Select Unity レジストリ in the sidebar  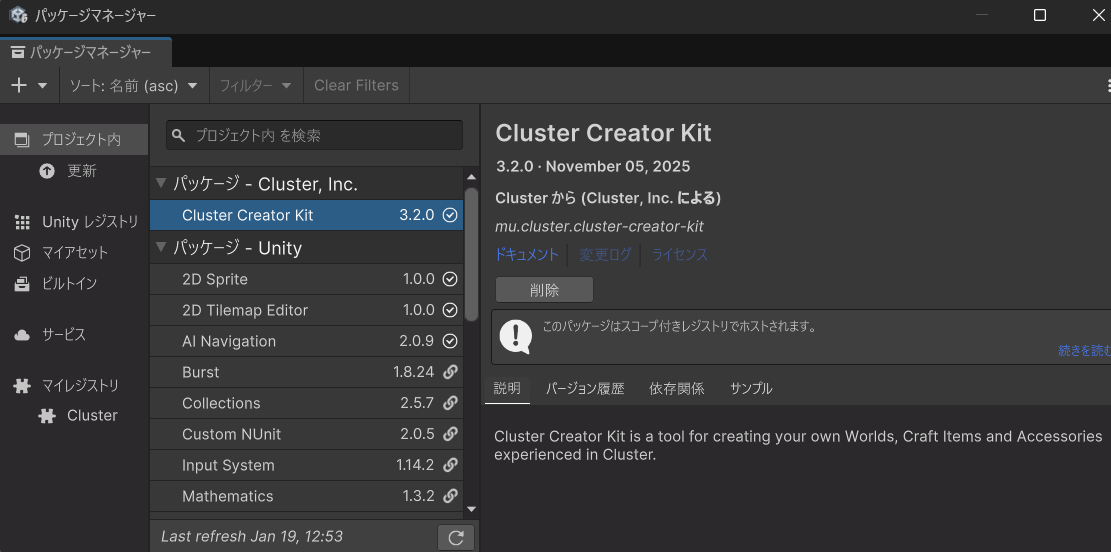[77, 222]
